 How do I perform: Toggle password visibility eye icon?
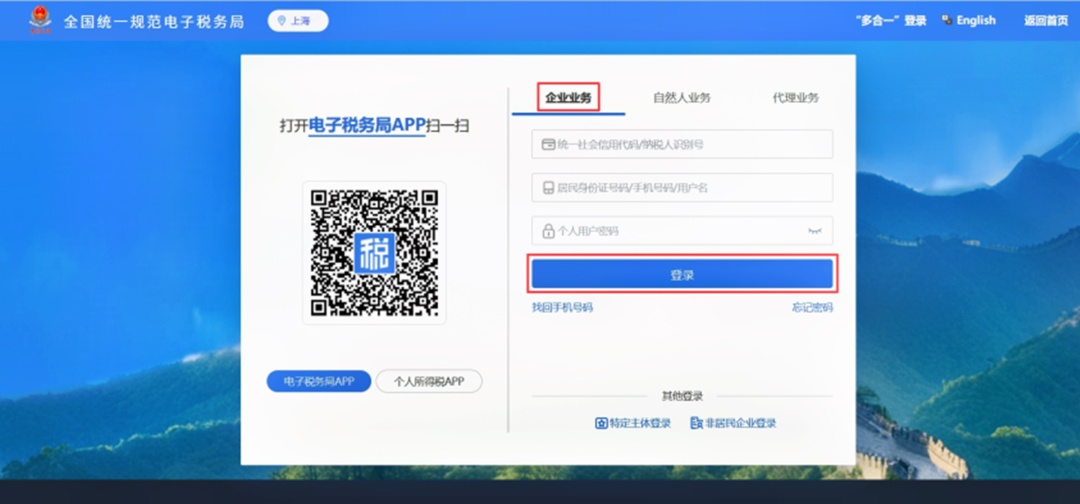pyautogui.click(x=815, y=231)
